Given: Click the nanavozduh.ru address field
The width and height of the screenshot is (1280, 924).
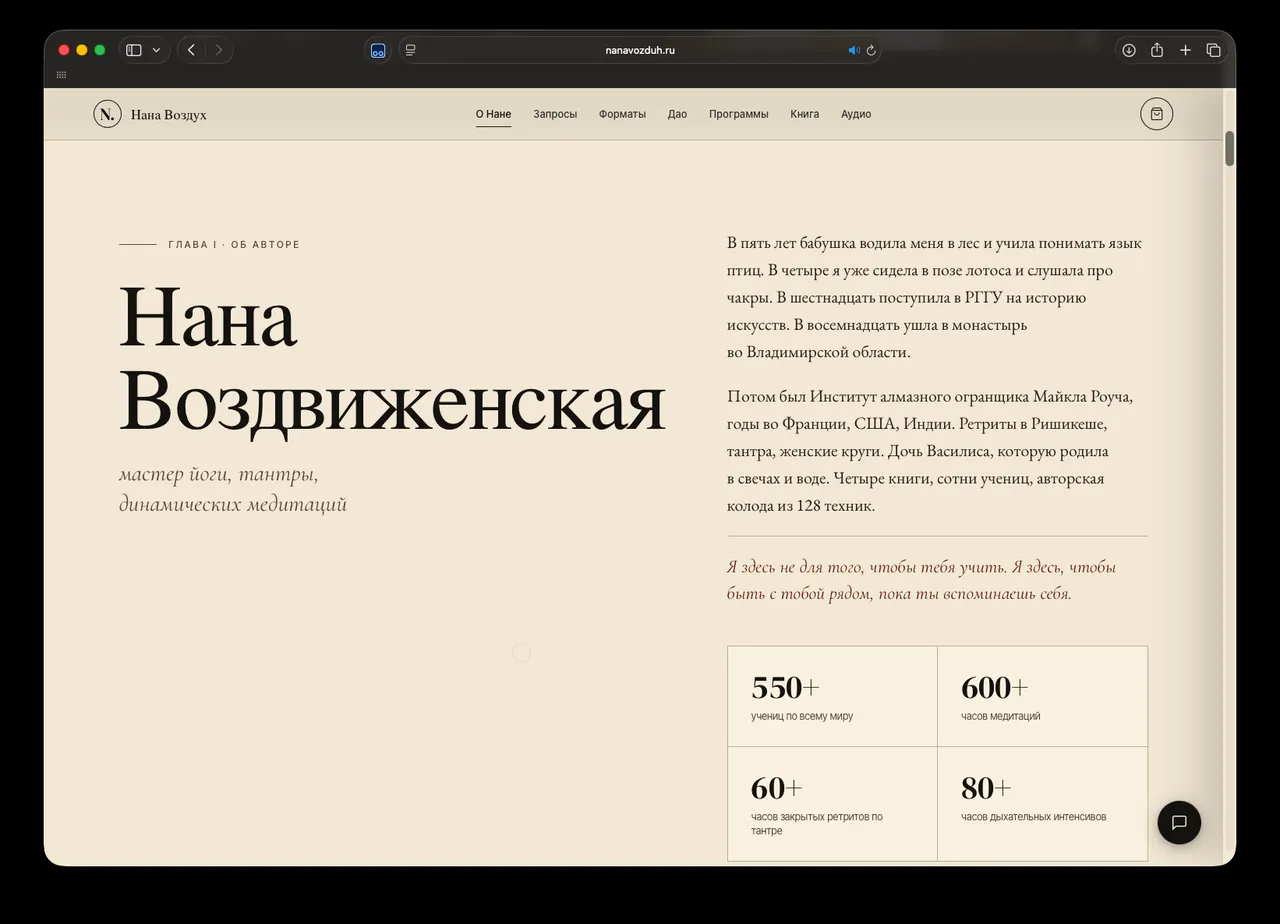Looking at the screenshot, I should point(640,50).
